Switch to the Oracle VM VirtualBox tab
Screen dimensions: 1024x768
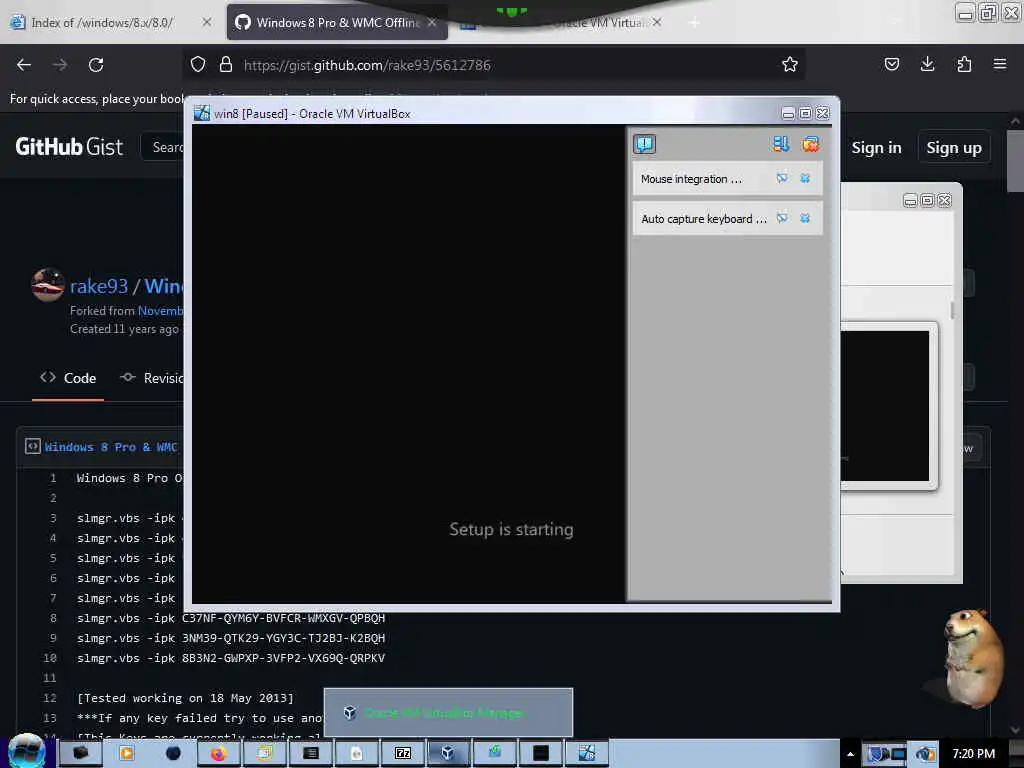562,22
